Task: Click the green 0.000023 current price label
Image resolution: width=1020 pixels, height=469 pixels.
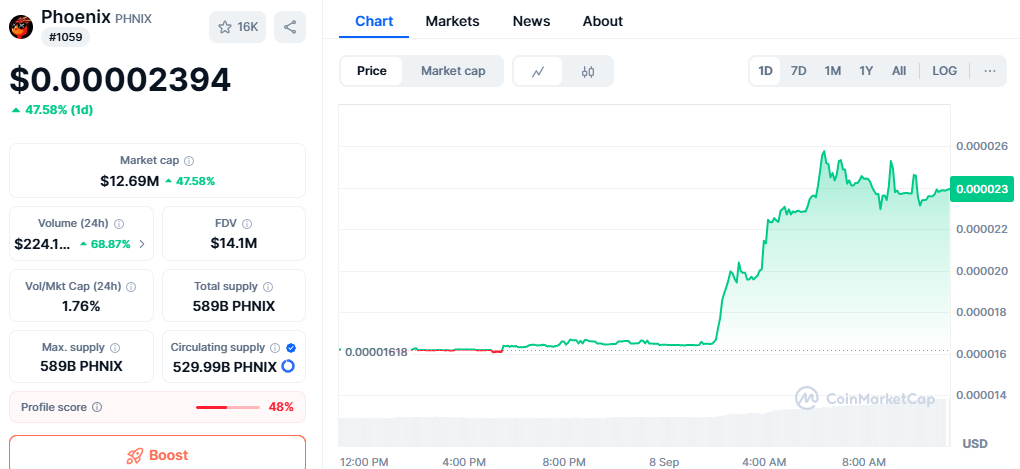Action: [x=982, y=189]
